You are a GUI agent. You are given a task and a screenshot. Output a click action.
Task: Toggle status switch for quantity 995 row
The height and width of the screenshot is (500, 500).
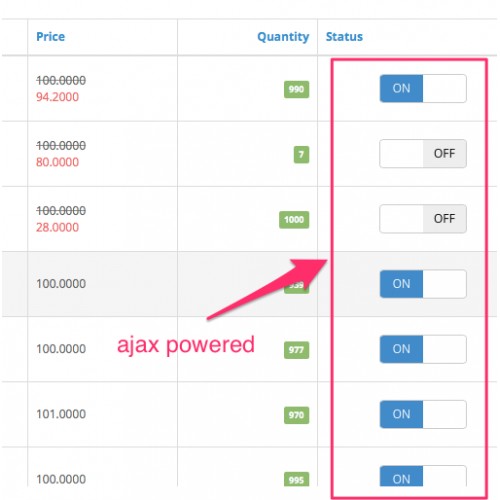coord(423,476)
